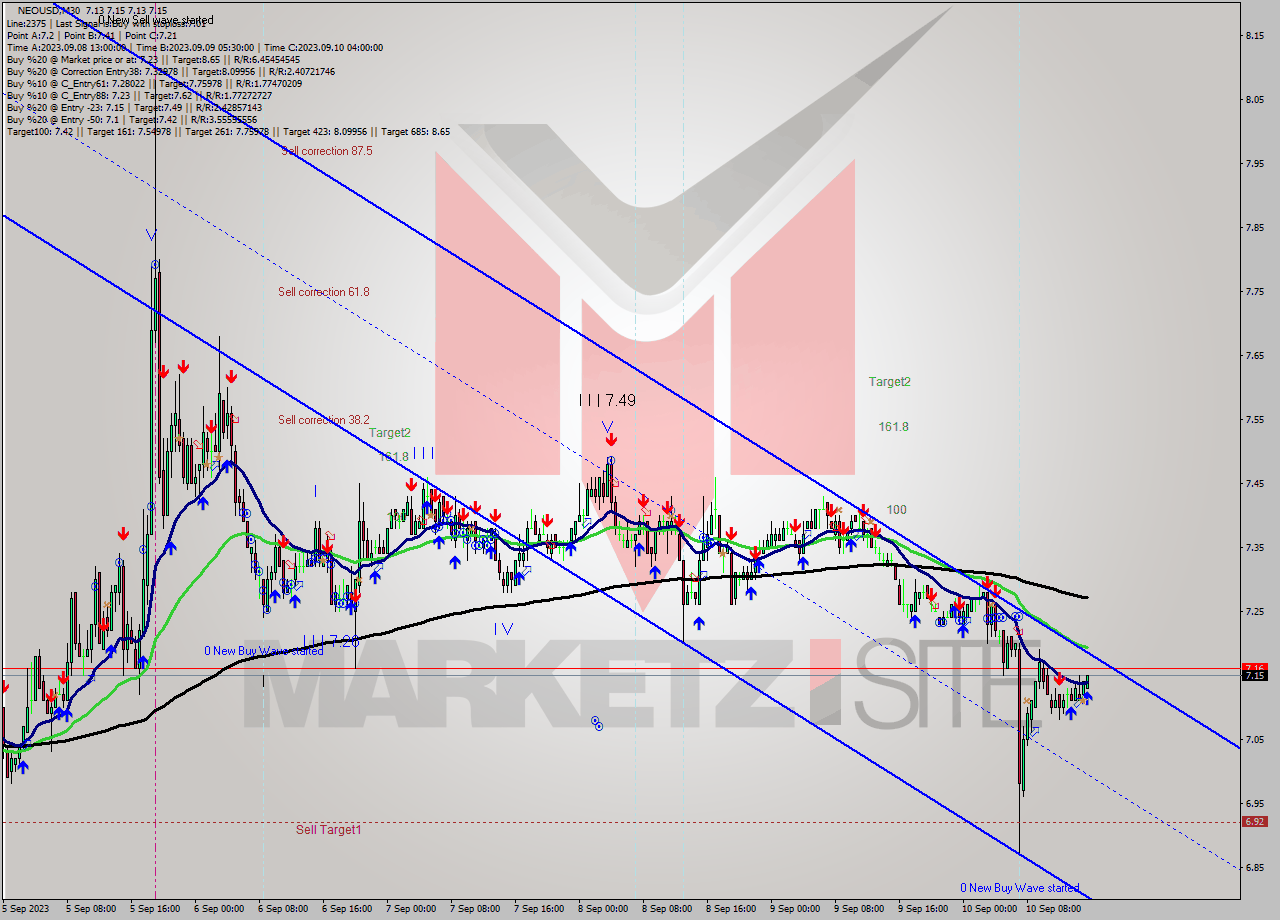Select the 'Buy %20 @ Entry -50' line

[132, 119]
